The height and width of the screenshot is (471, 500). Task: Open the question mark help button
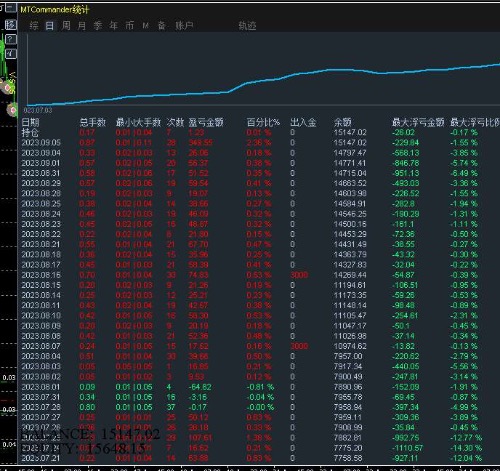click(11, 39)
